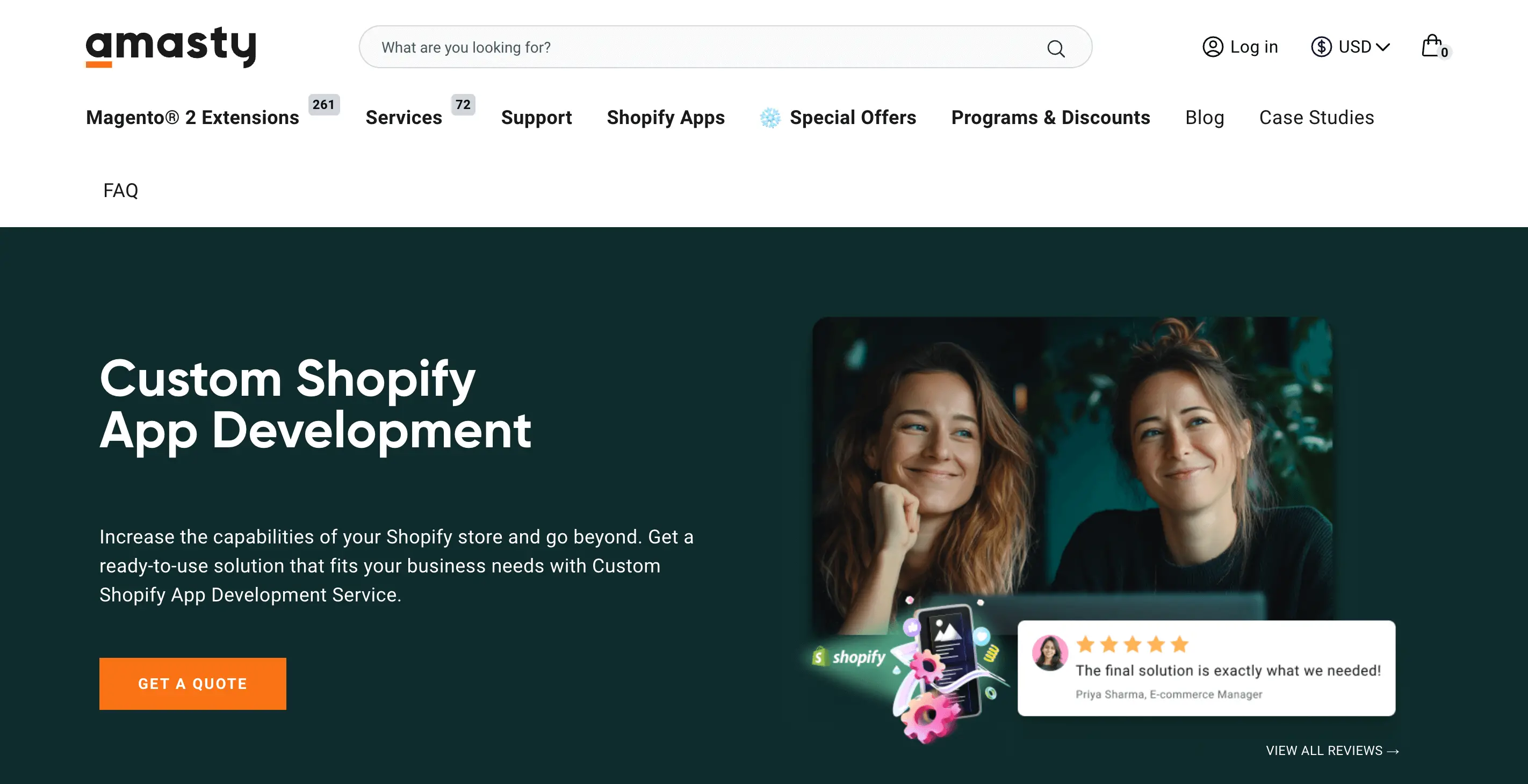Click the Get a Quote button
This screenshot has width=1528, height=784.
pyautogui.click(x=192, y=683)
